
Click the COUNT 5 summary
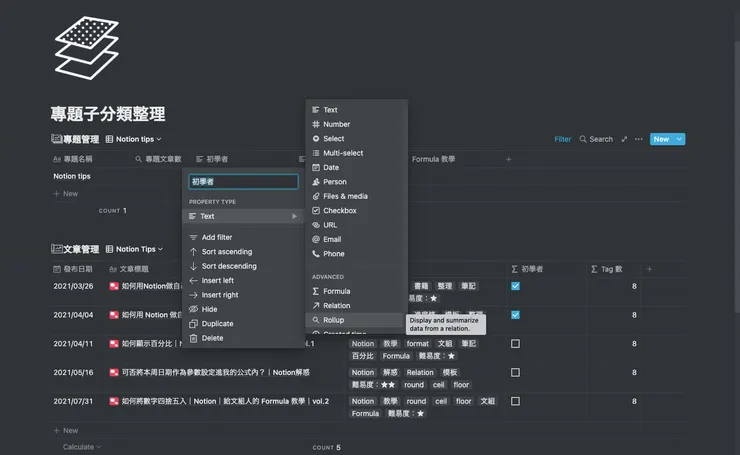coord(327,447)
